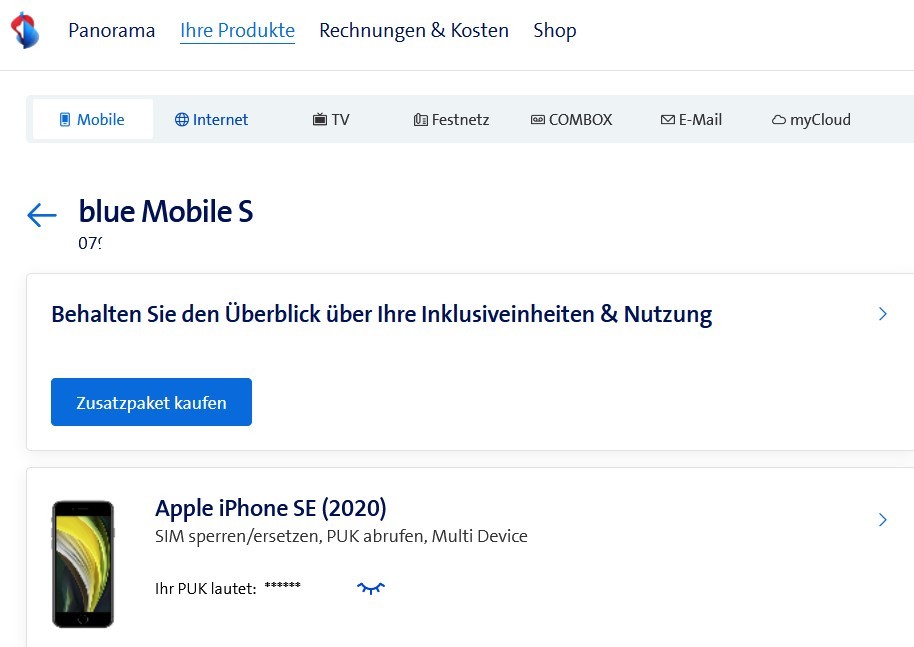The image size is (914, 647).
Task: Expand the Apple iPhone SE chevron
Action: pyautogui.click(x=883, y=520)
